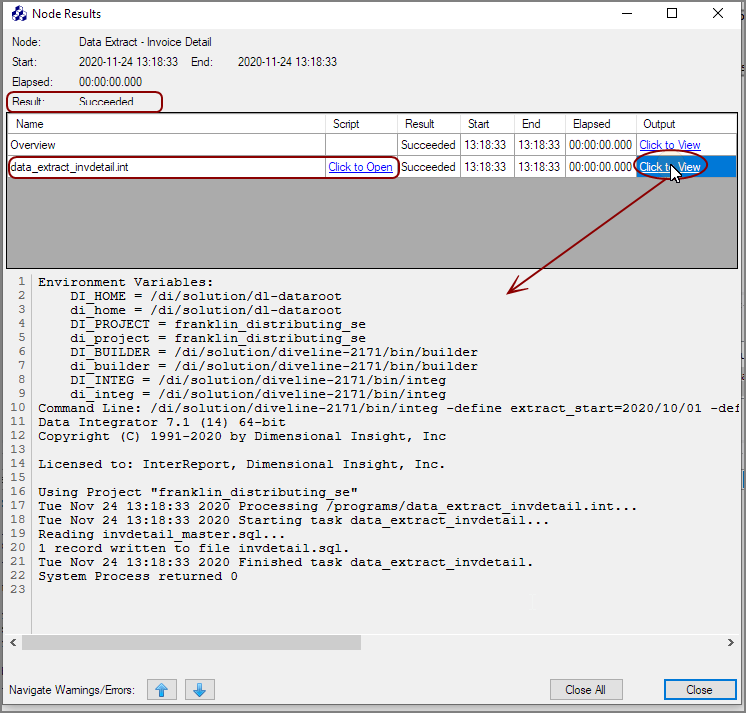This screenshot has height=713, width=746.
Task: Sort by the Name column header
Action: point(167,124)
